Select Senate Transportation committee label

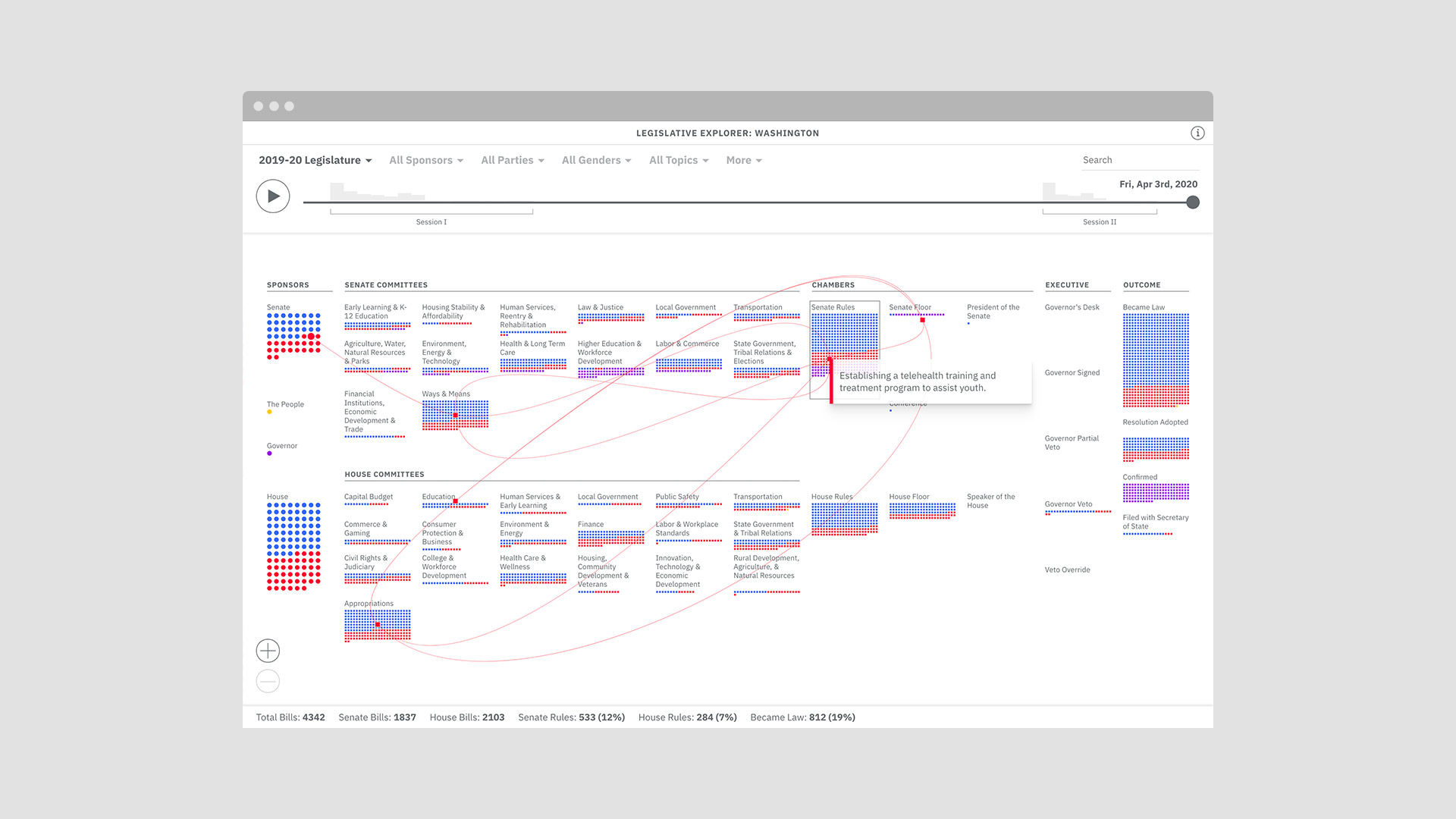(758, 307)
